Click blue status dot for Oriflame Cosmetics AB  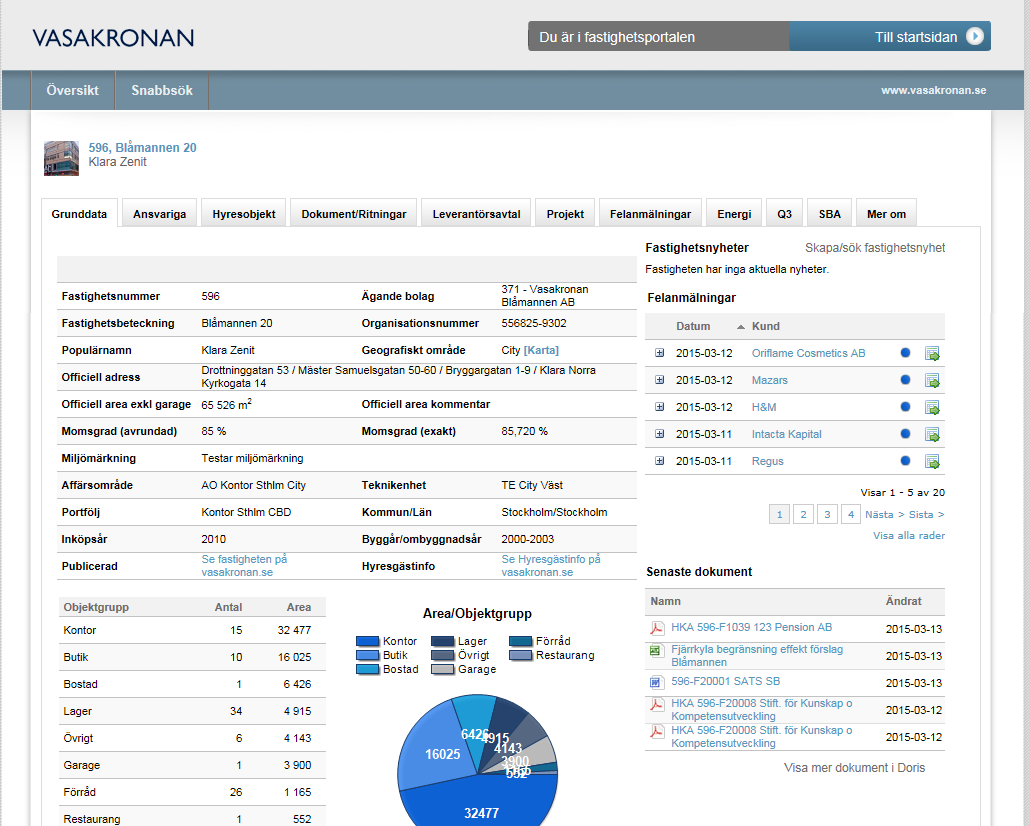[x=906, y=352]
